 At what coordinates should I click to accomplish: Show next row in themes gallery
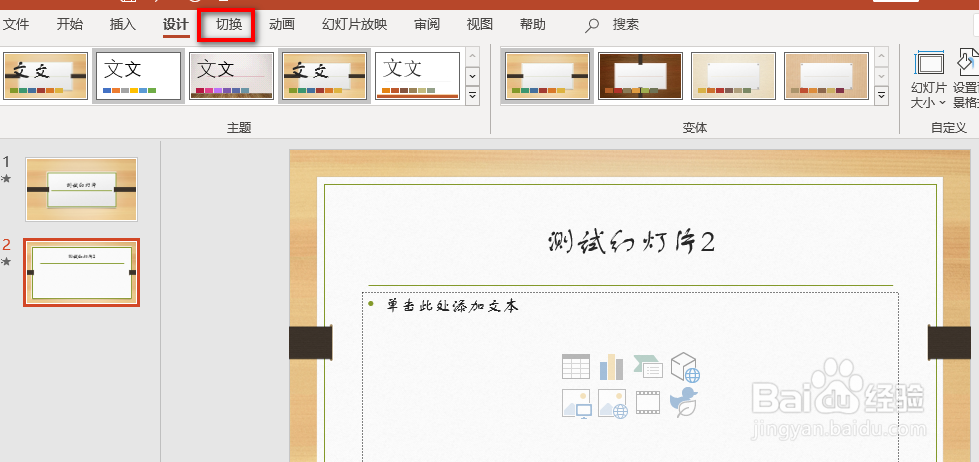point(473,76)
